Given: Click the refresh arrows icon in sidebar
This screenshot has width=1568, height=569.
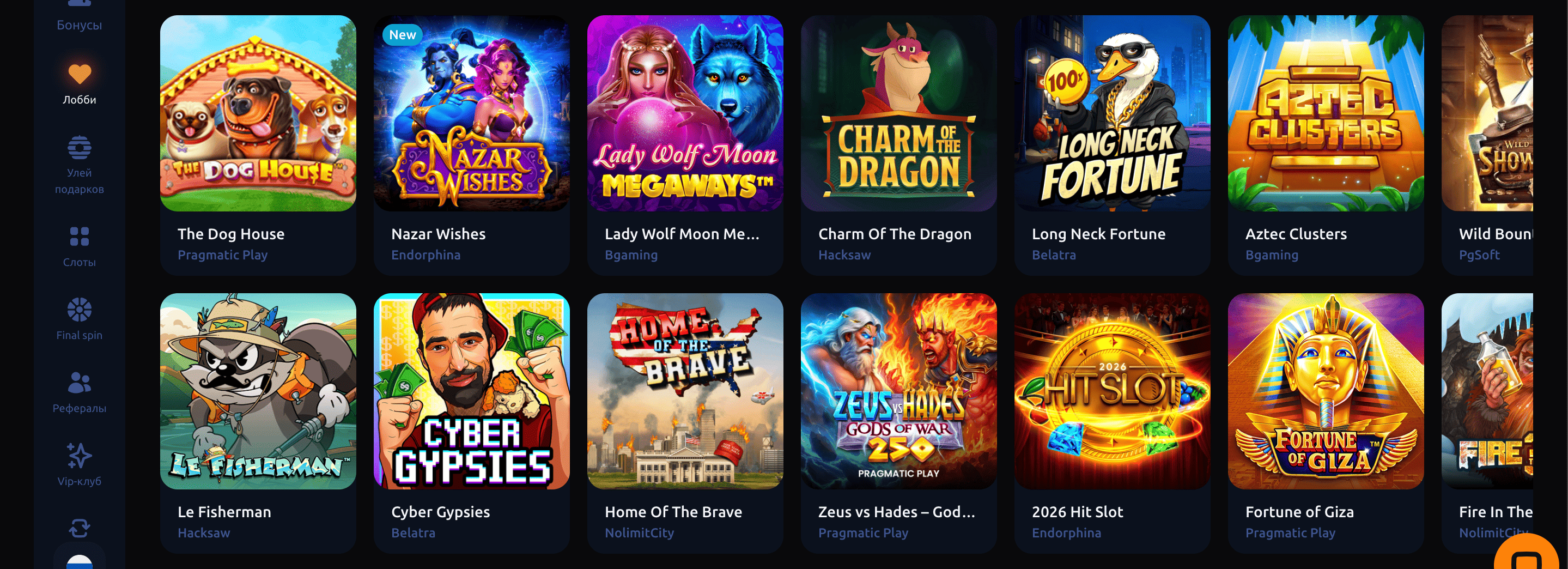Looking at the screenshot, I should pos(79,528).
